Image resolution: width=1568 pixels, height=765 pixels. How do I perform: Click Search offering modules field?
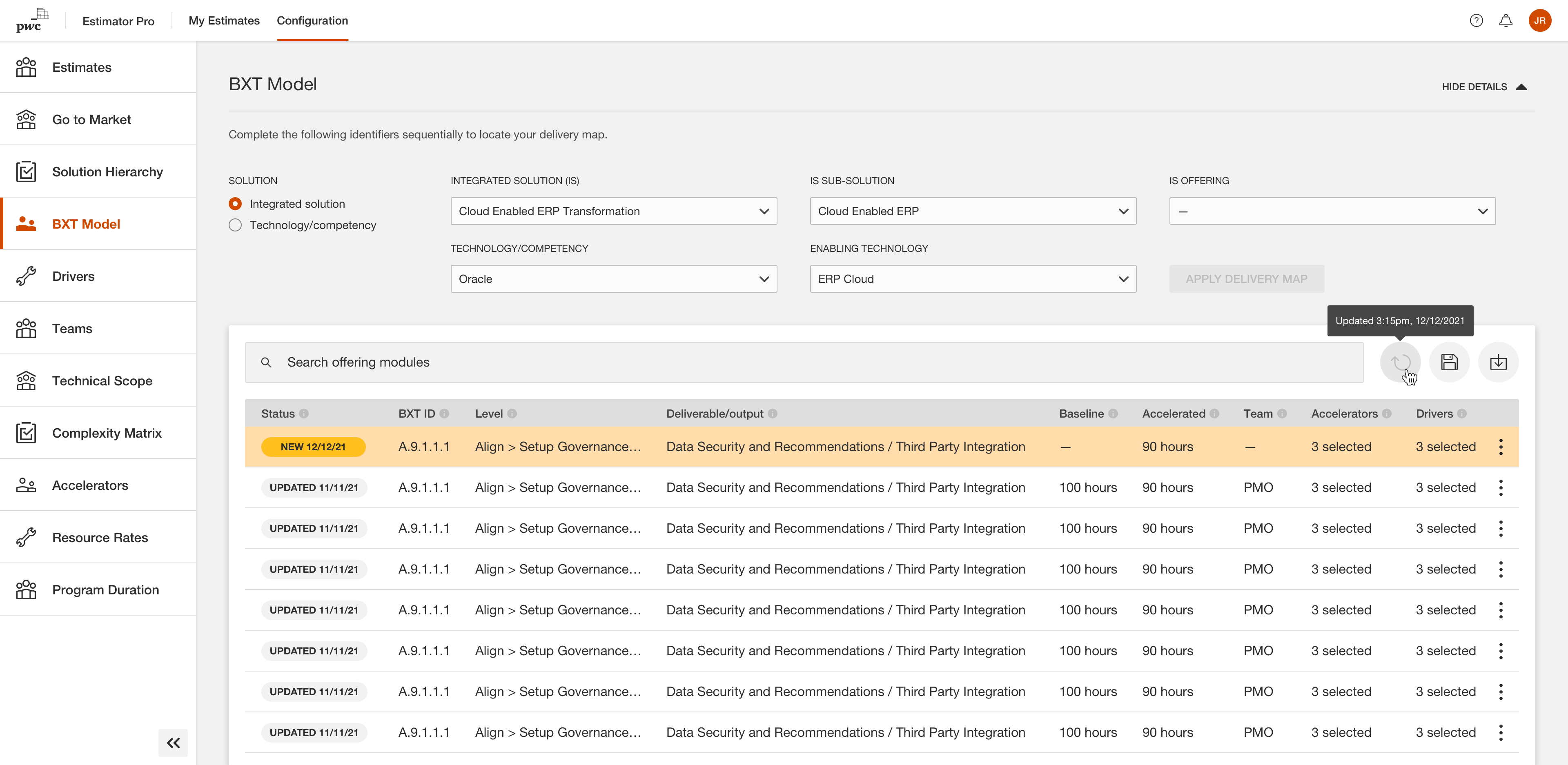(x=804, y=362)
